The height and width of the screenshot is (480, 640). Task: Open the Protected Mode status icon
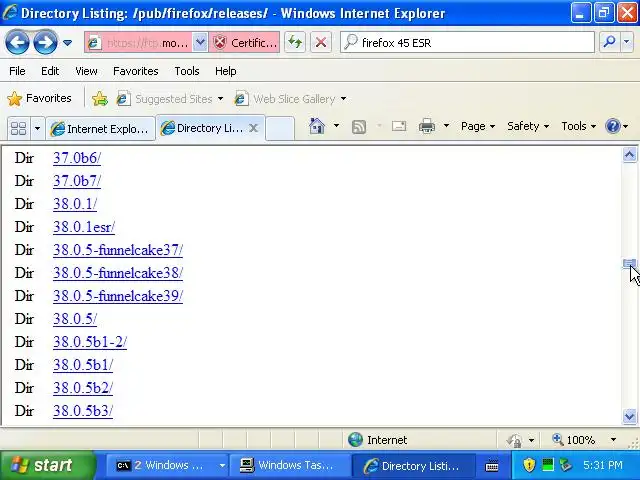[x=513, y=440]
